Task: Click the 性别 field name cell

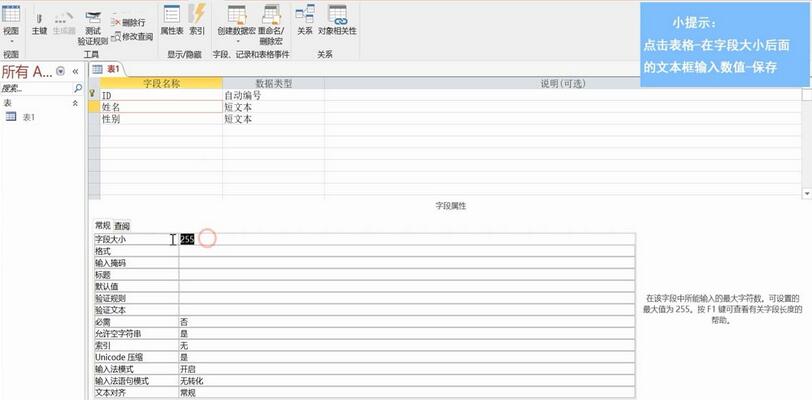Action: pyautogui.click(x=160, y=118)
